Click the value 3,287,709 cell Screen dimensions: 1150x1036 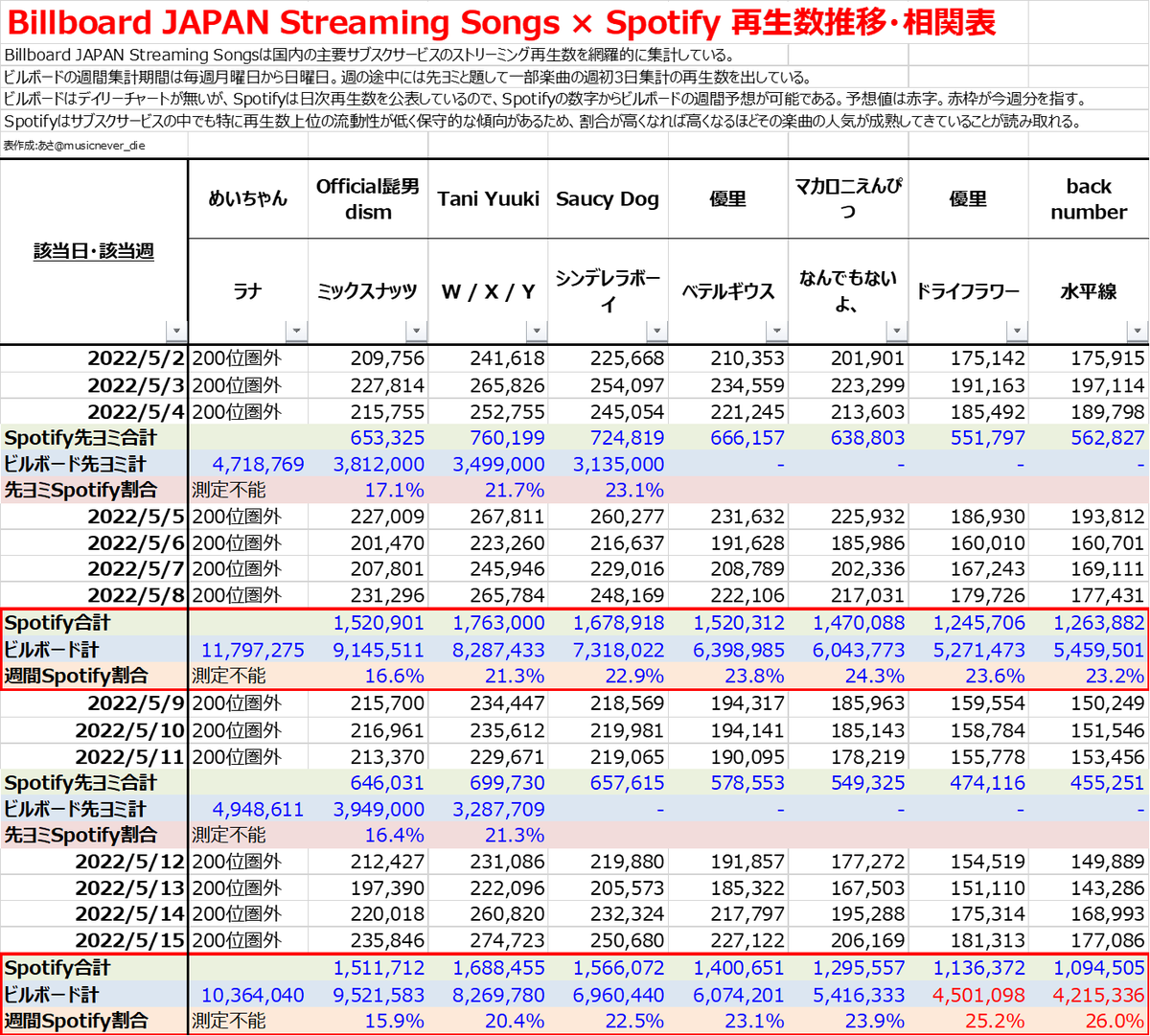pos(488,809)
